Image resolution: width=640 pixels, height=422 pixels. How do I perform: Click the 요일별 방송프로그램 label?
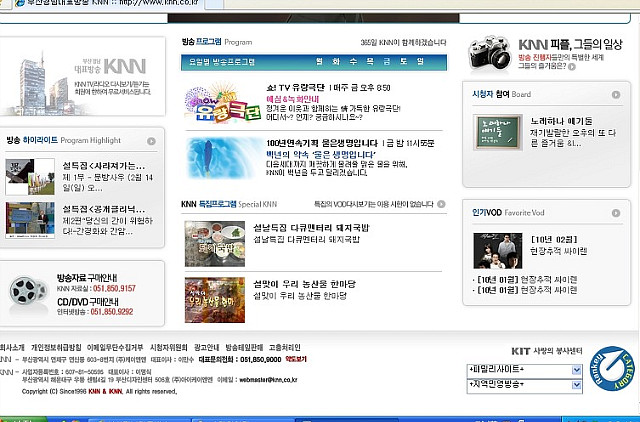coord(222,62)
